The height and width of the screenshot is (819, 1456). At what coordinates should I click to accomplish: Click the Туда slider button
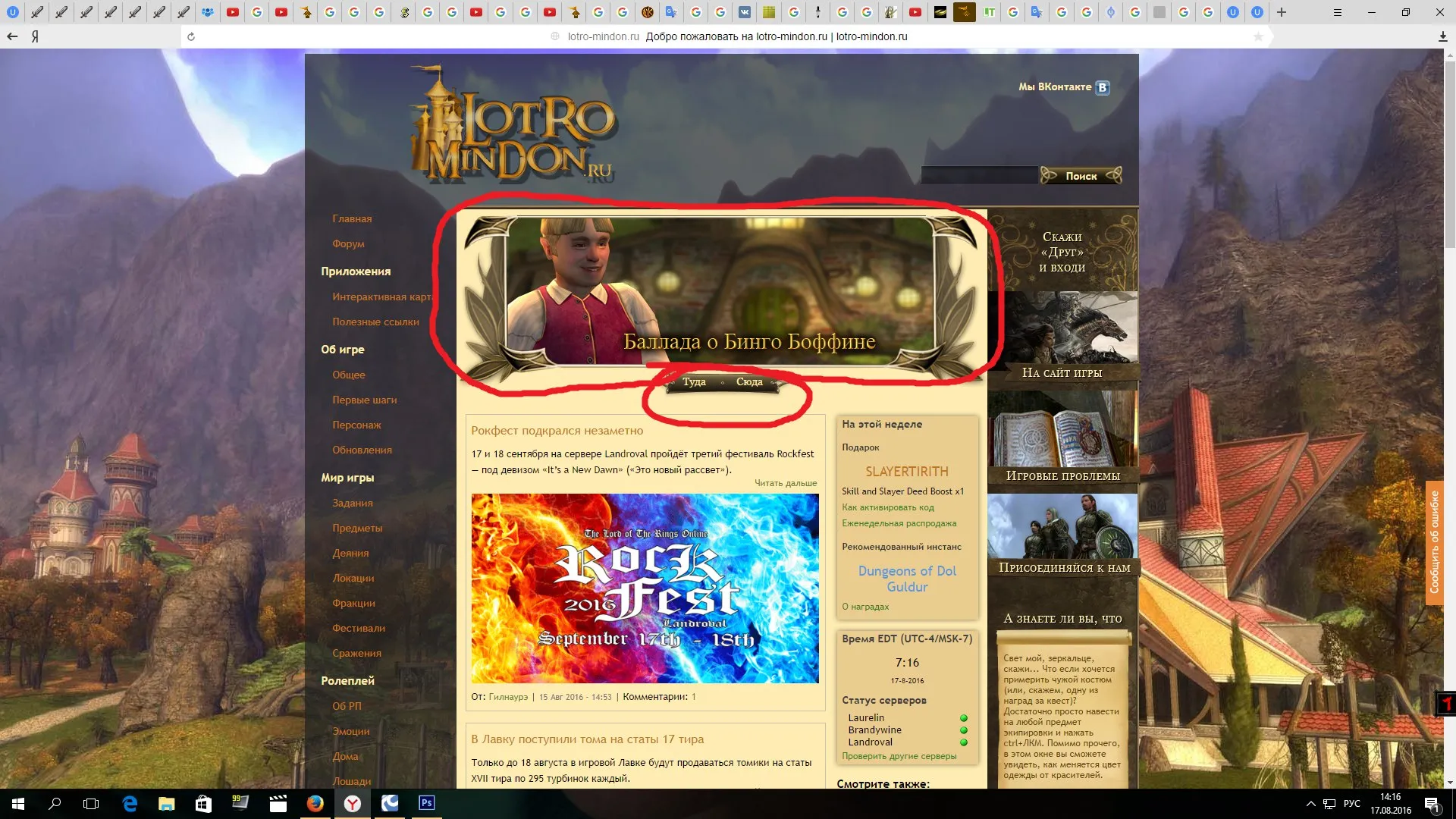tap(694, 382)
